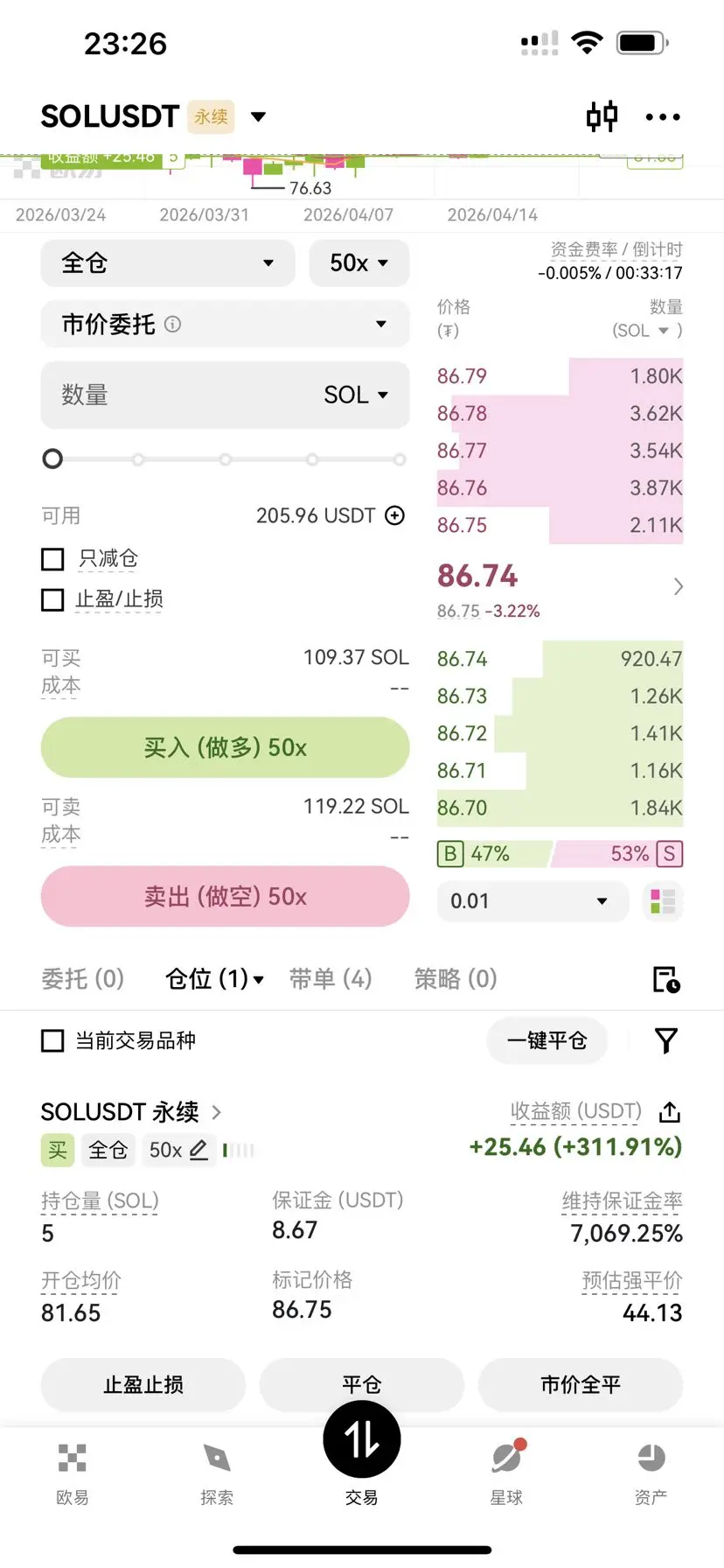Screen dimensions: 724x1568
Task: Tap the filter funnel icon
Action: (x=666, y=1040)
